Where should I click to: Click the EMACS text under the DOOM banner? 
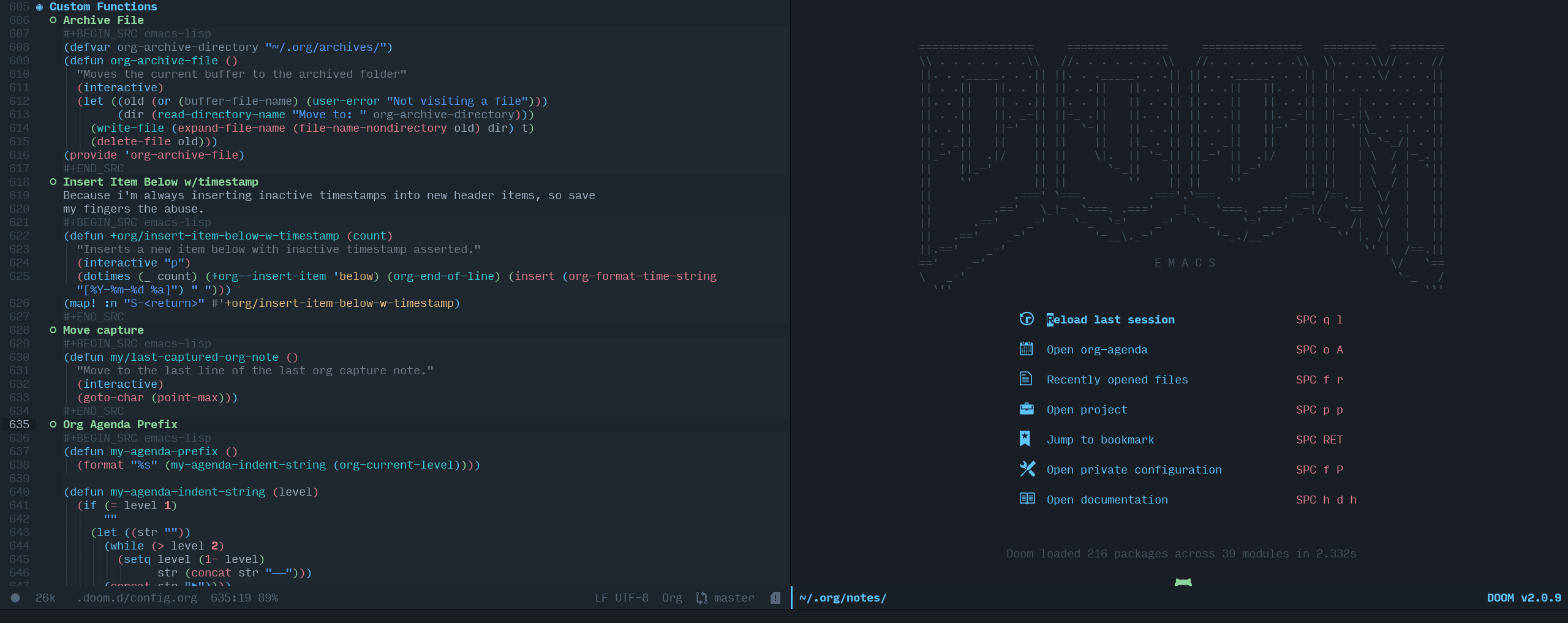(1185, 263)
